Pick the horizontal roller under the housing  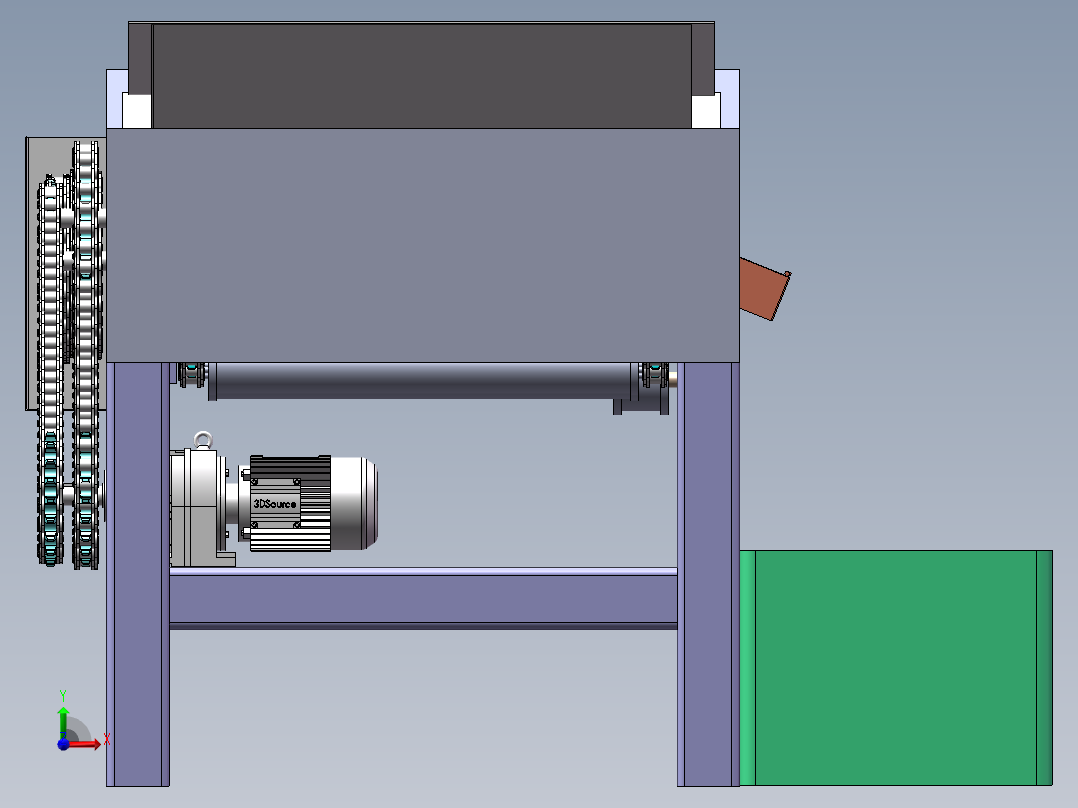coord(423,381)
